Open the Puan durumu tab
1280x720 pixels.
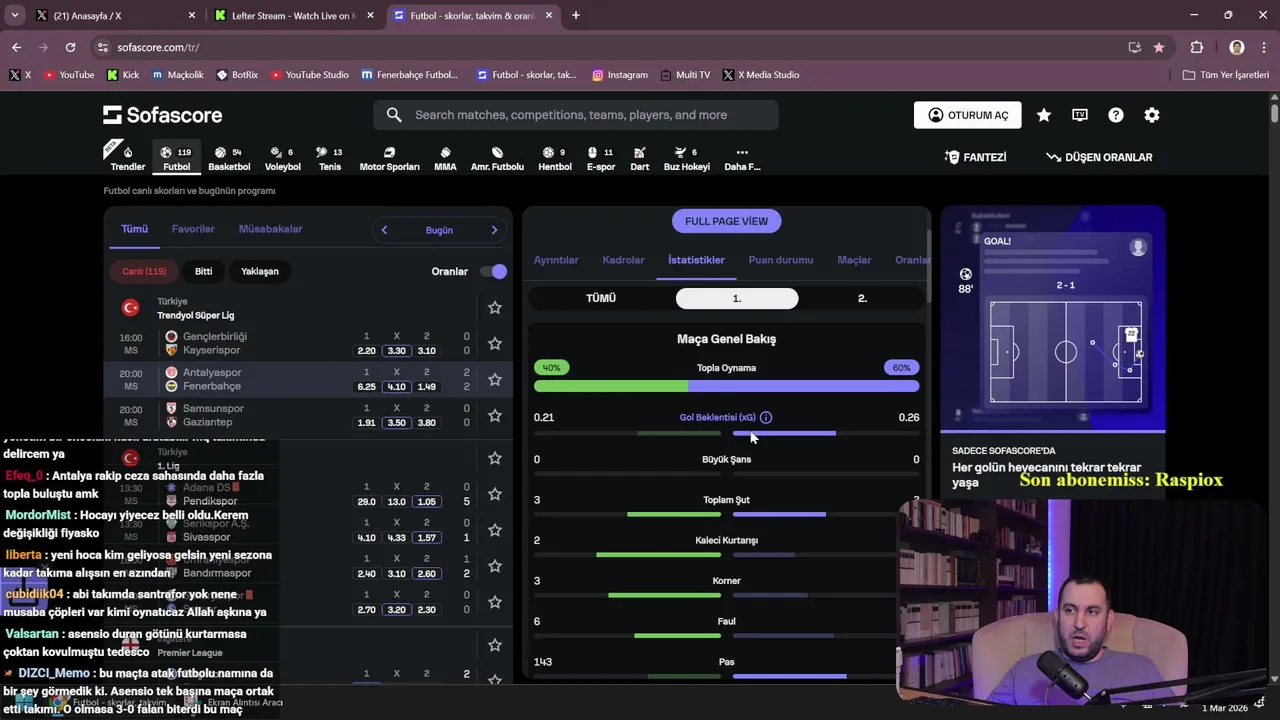tap(781, 260)
